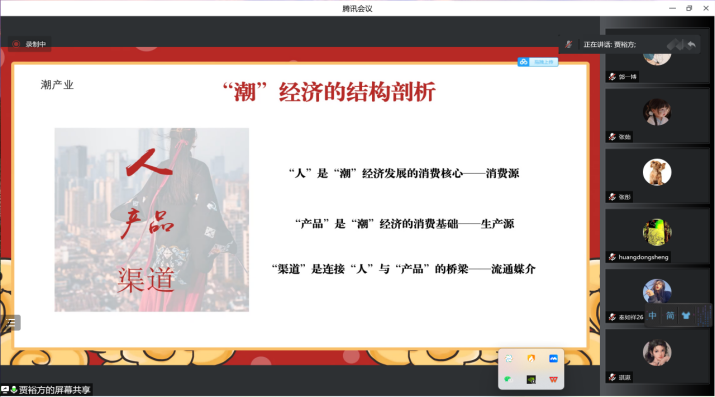715x397 pixels.
Task: Open the WPS Office tray icon
Action: pos(553,379)
